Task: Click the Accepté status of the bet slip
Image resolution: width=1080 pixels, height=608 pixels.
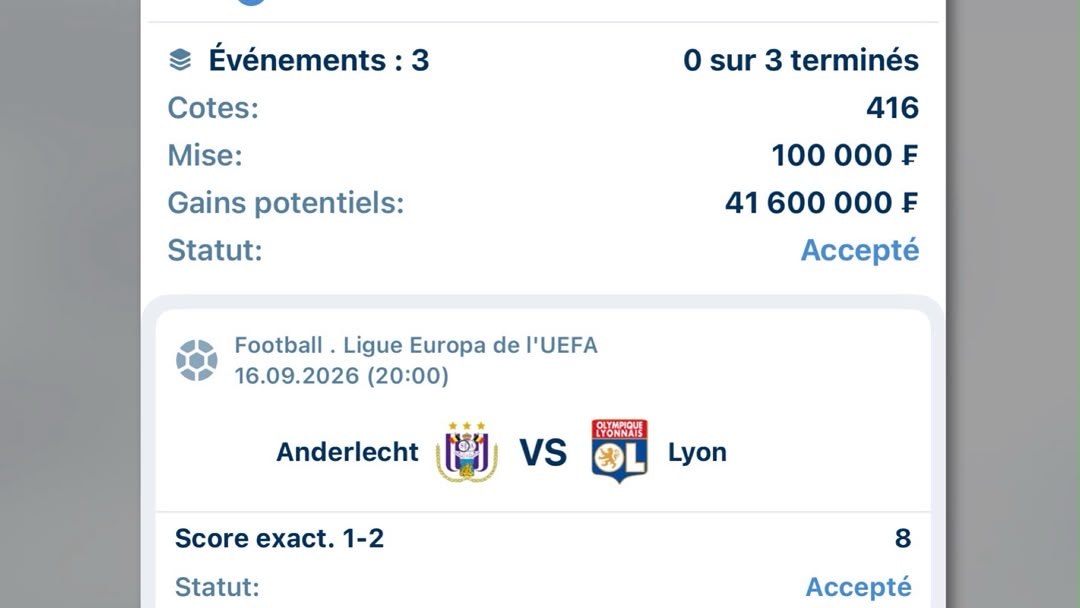Action: tap(860, 250)
